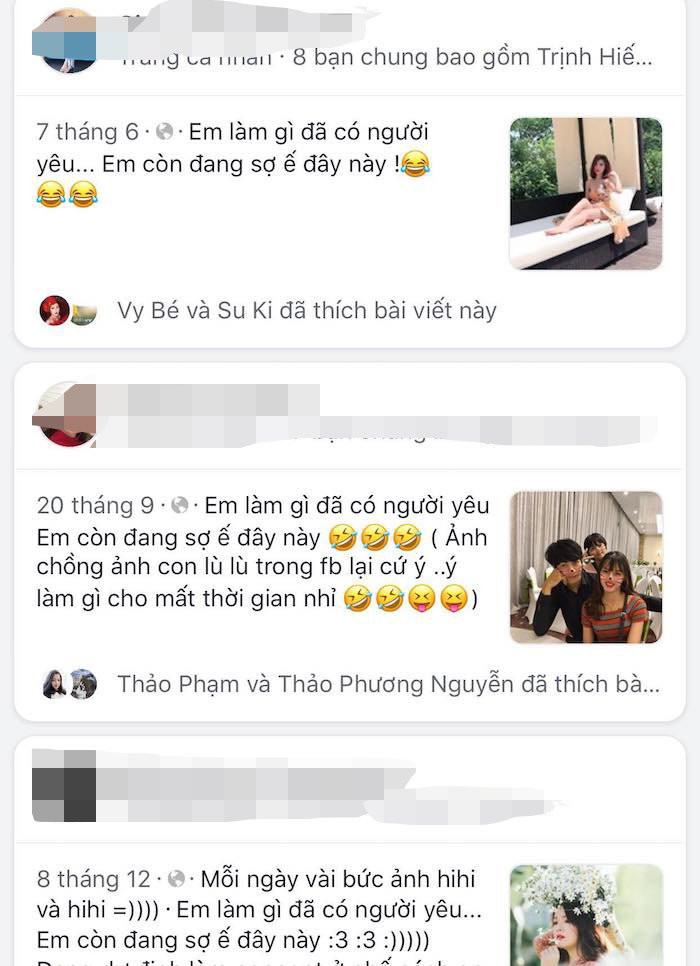Click globe privacy icon on 20 tháng 9 post
The height and width of the screenshot is (966, 700).
(x=180, y=505)
